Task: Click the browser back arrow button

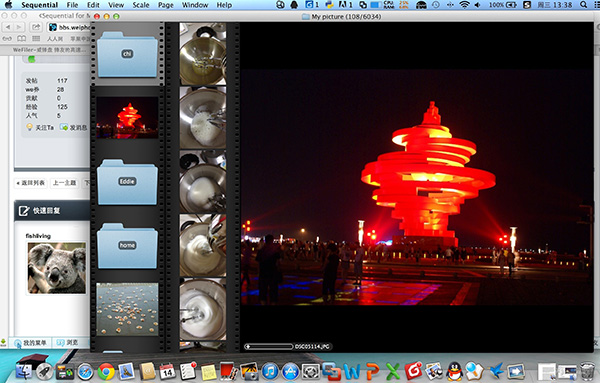Action: tap(8, 27)
